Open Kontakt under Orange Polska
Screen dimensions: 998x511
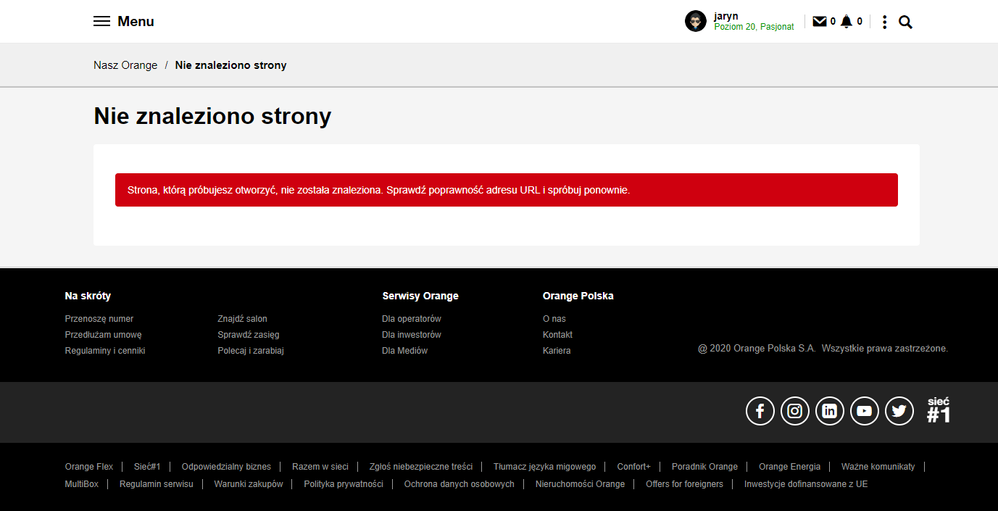[557, 335]
